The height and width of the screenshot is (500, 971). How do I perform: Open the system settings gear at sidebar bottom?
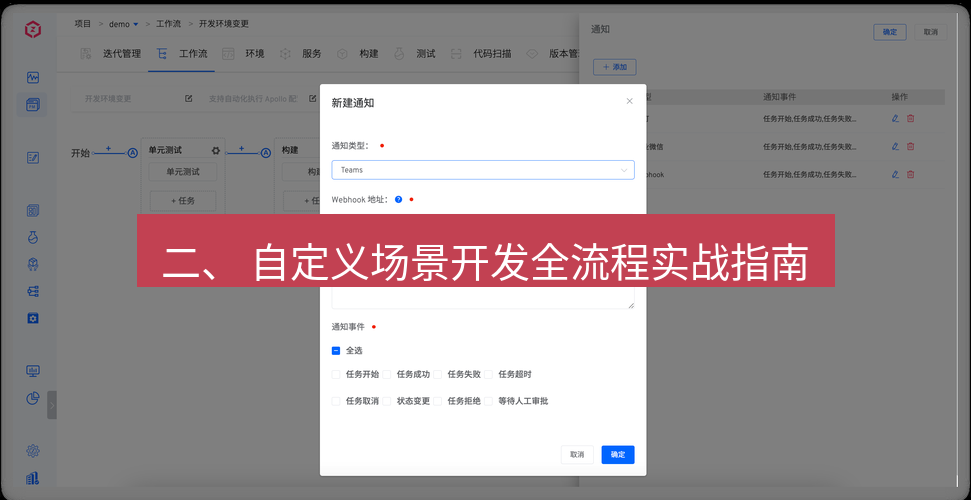[x=33, y=451]
